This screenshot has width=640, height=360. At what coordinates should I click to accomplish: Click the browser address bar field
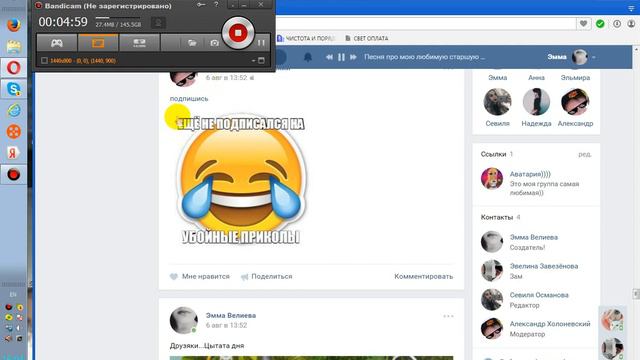tap(425, 24)
